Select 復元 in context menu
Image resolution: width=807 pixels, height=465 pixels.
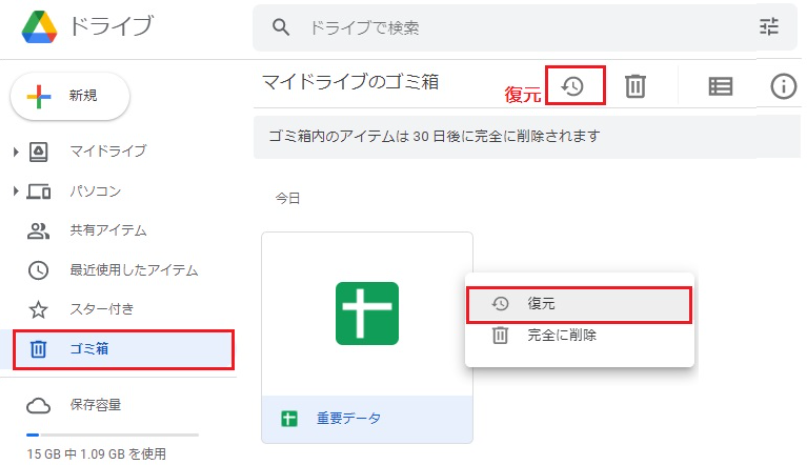[579, 304]
